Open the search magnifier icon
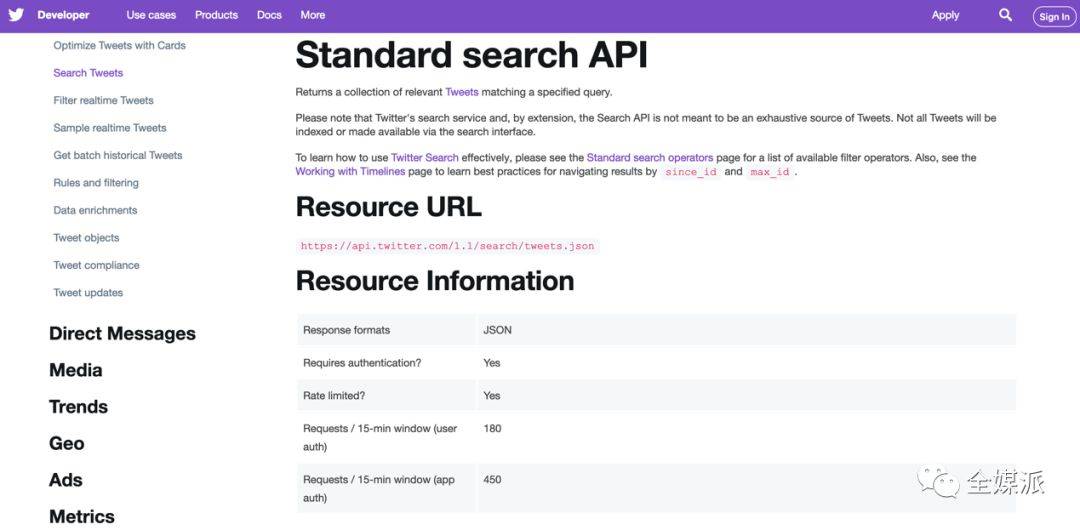1080x530 pixels. 1005,15
